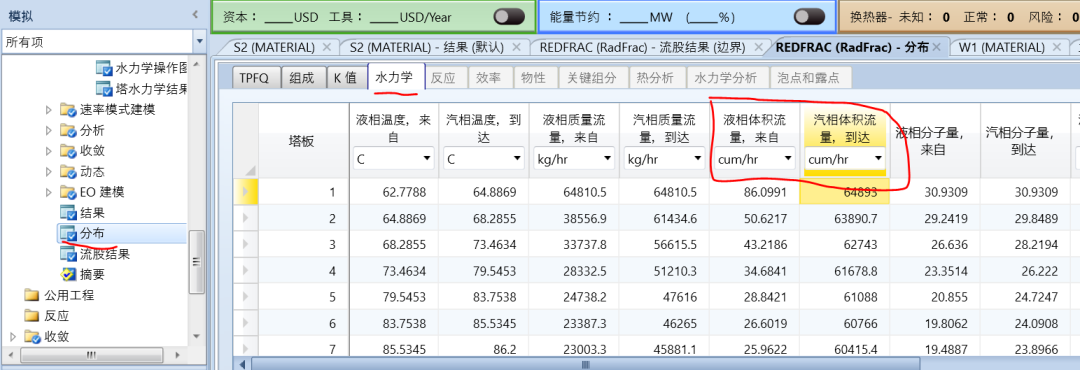Click the 流股结果 form icon

coord(68,254)
